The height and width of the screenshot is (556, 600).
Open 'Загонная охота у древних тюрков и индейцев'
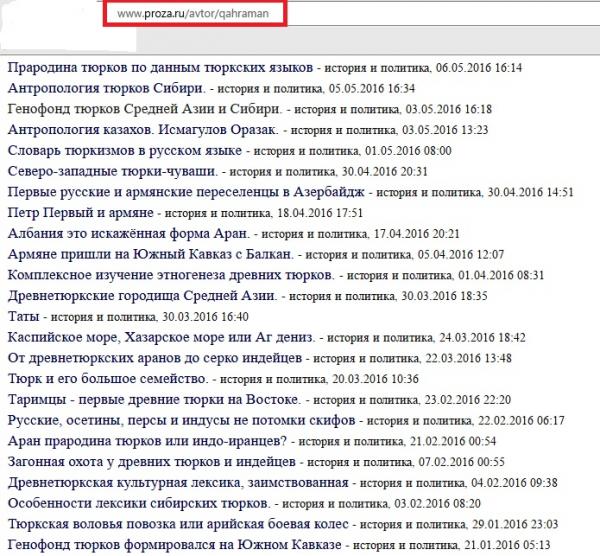(151, 462)
